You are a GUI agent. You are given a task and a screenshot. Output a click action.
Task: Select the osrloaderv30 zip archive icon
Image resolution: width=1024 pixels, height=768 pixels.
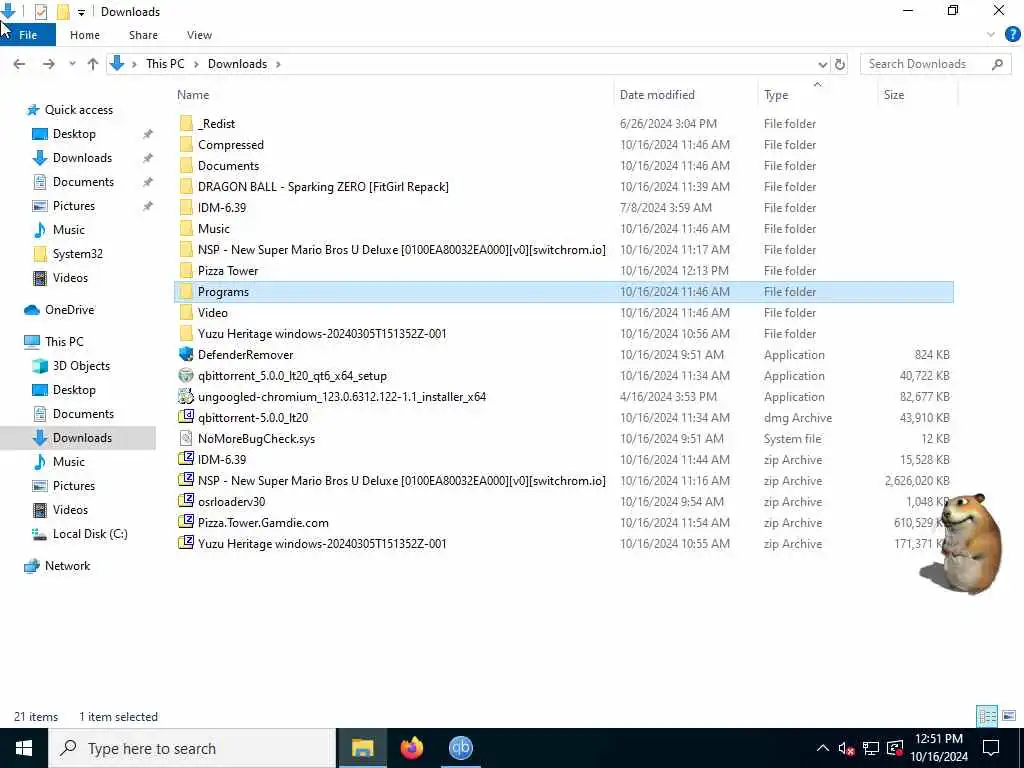(x=186, y=502)
